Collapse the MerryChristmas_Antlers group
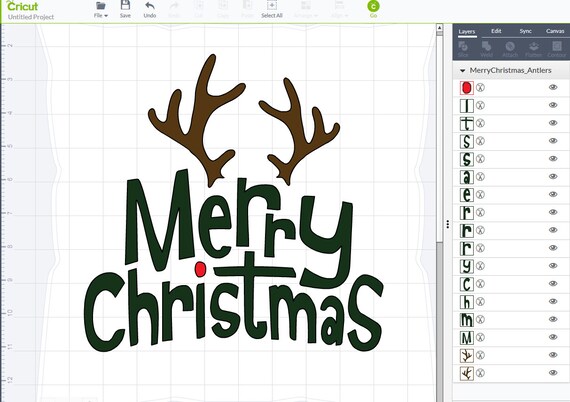The height and width of the screenshot is (402, 570). point(462,71)
